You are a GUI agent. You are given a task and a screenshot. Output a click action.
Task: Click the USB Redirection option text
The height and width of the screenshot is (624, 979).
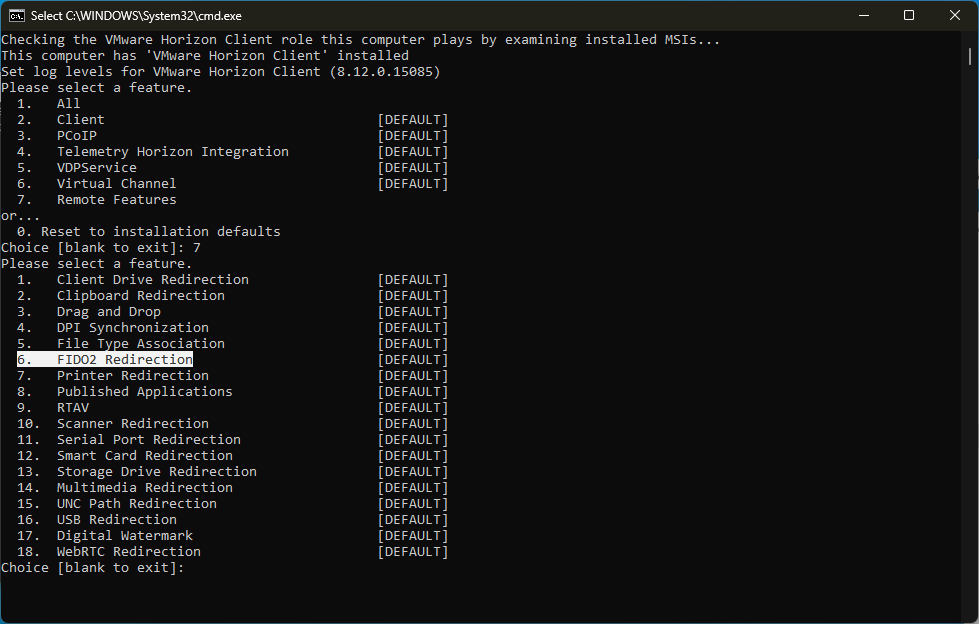117,520
